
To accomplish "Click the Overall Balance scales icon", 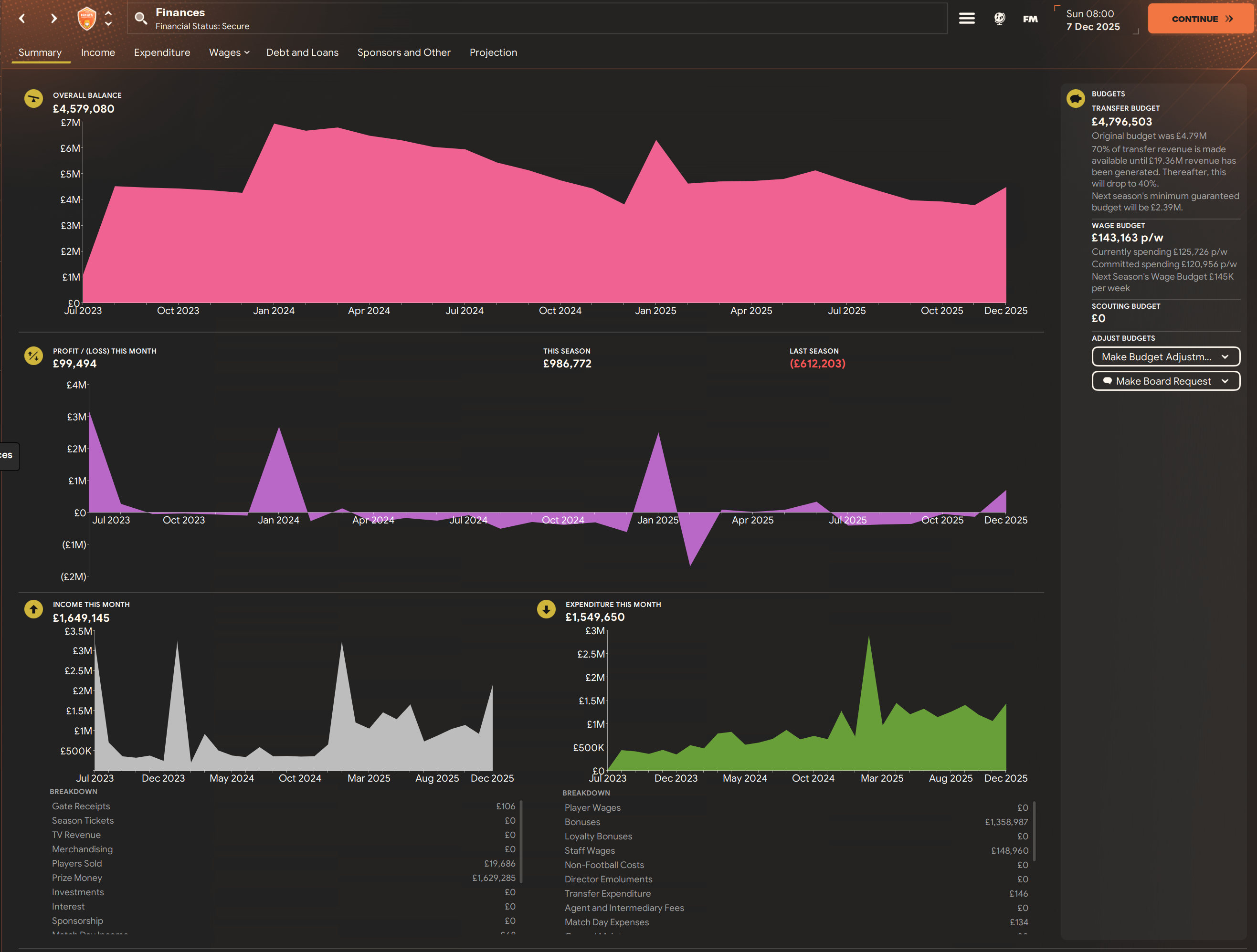I will [x=33, y=99].
